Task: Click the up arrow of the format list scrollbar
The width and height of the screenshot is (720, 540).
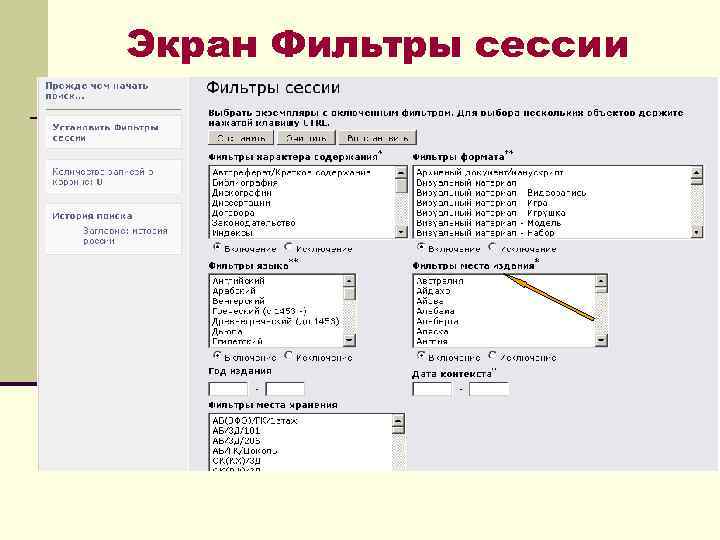Action: (x=697, y=173)
